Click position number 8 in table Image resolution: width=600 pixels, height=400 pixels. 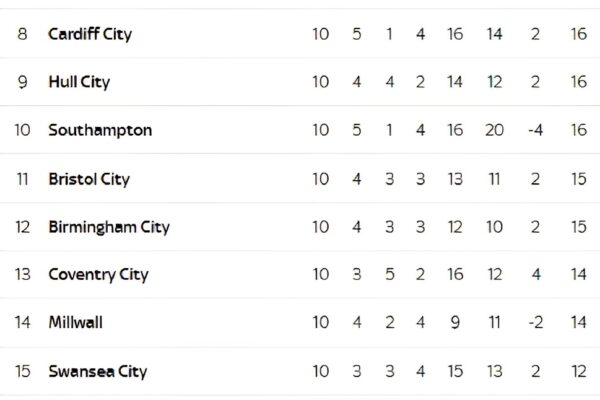pos(22,34)
